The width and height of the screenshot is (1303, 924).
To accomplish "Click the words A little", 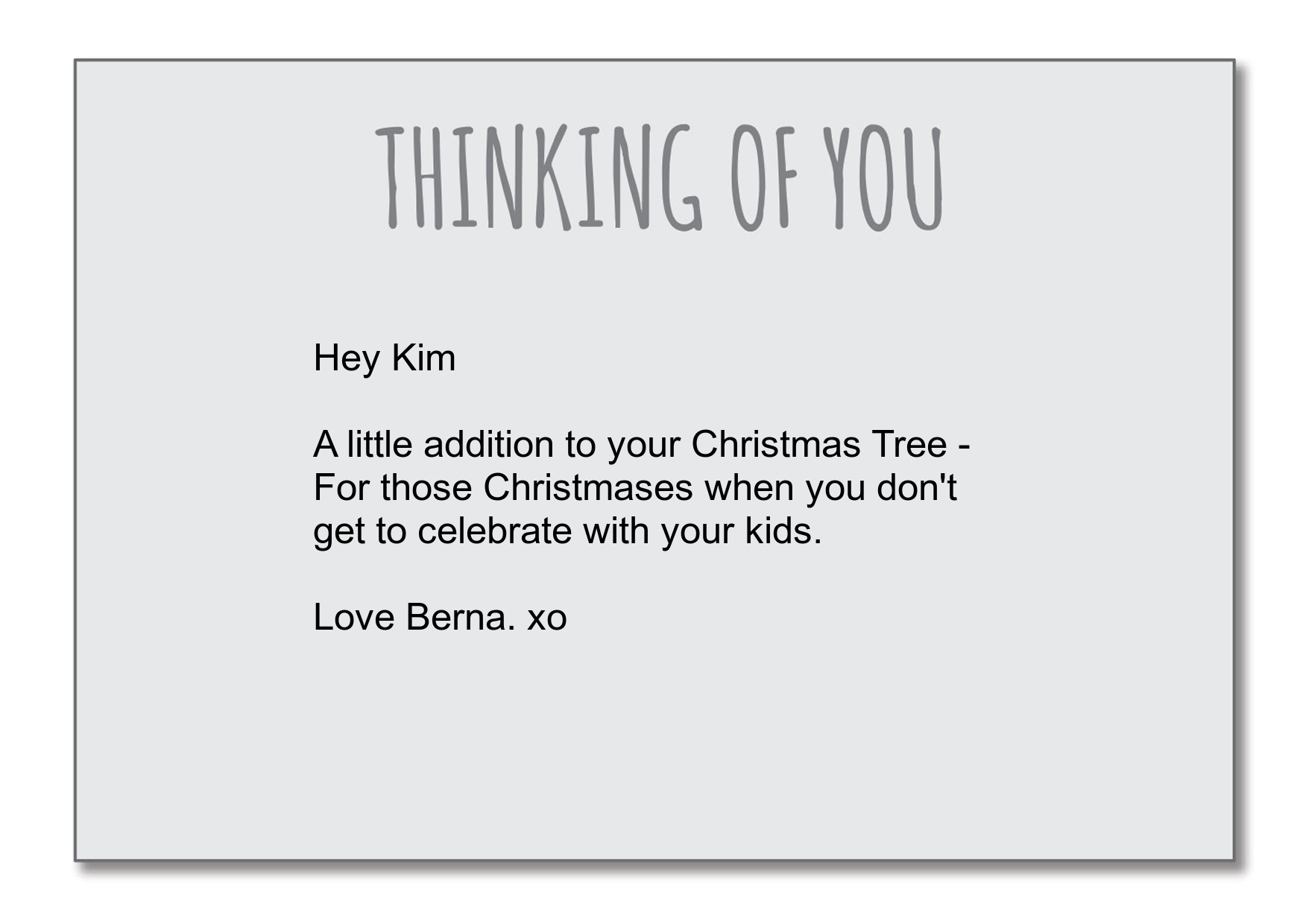I will coord(363,444).
